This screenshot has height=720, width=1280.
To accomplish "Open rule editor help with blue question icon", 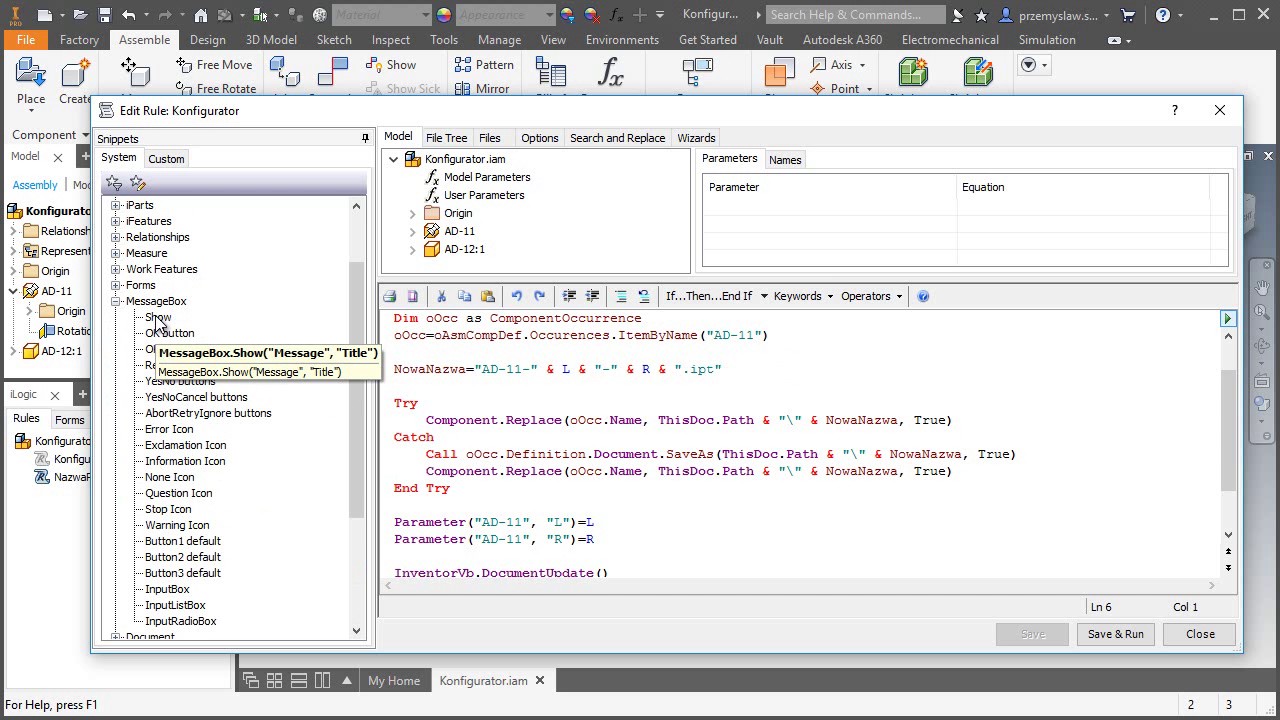I will click(923, 296).
